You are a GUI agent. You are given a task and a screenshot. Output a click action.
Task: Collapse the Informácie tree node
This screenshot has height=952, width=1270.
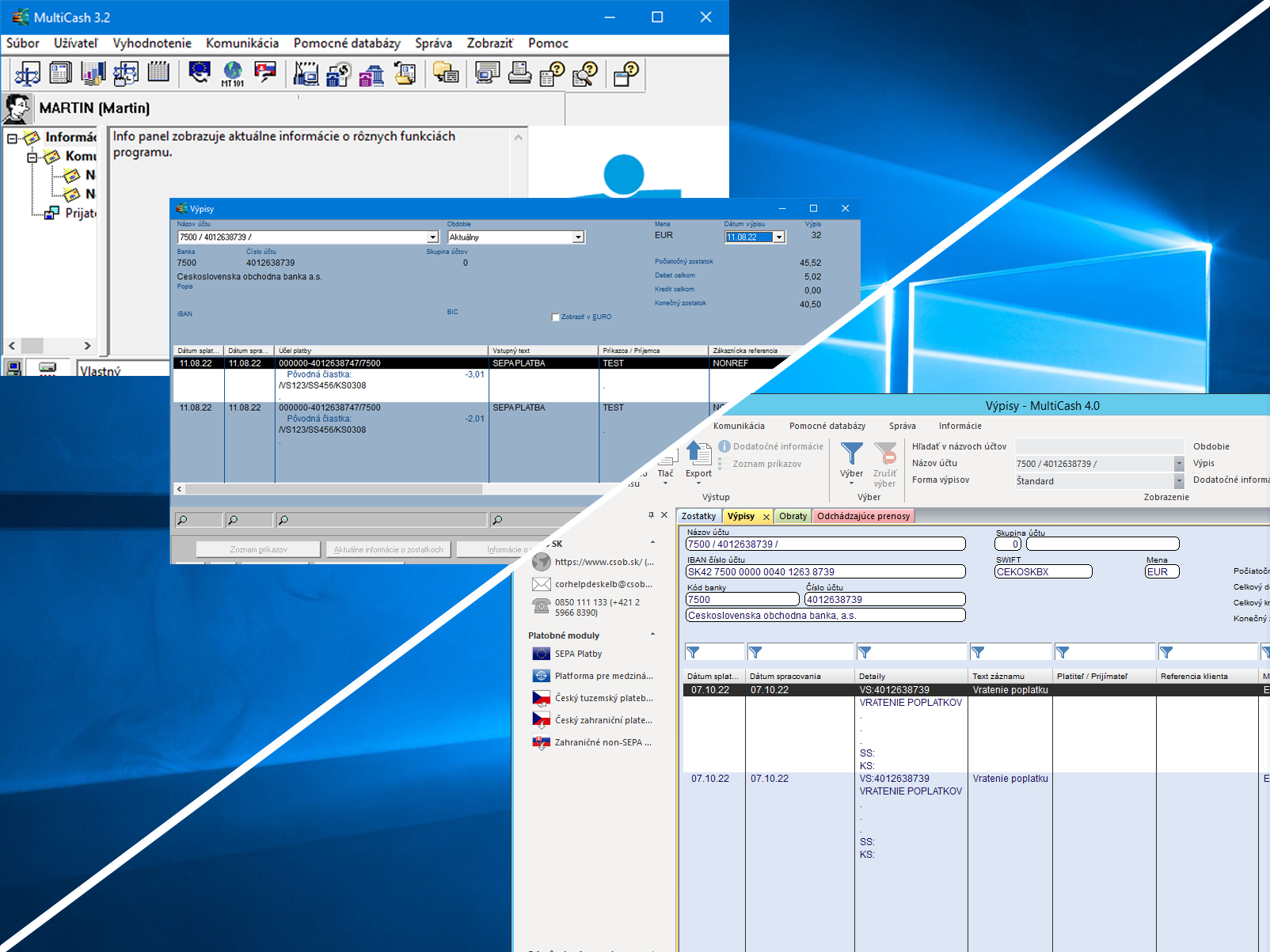pyautogui.click(x=12, y=138)
